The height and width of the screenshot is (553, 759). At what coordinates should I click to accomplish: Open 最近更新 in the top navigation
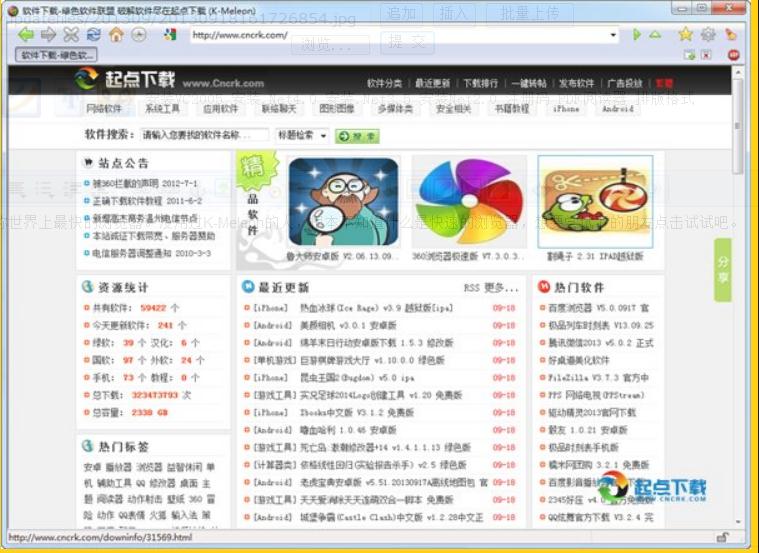[432, 83]
